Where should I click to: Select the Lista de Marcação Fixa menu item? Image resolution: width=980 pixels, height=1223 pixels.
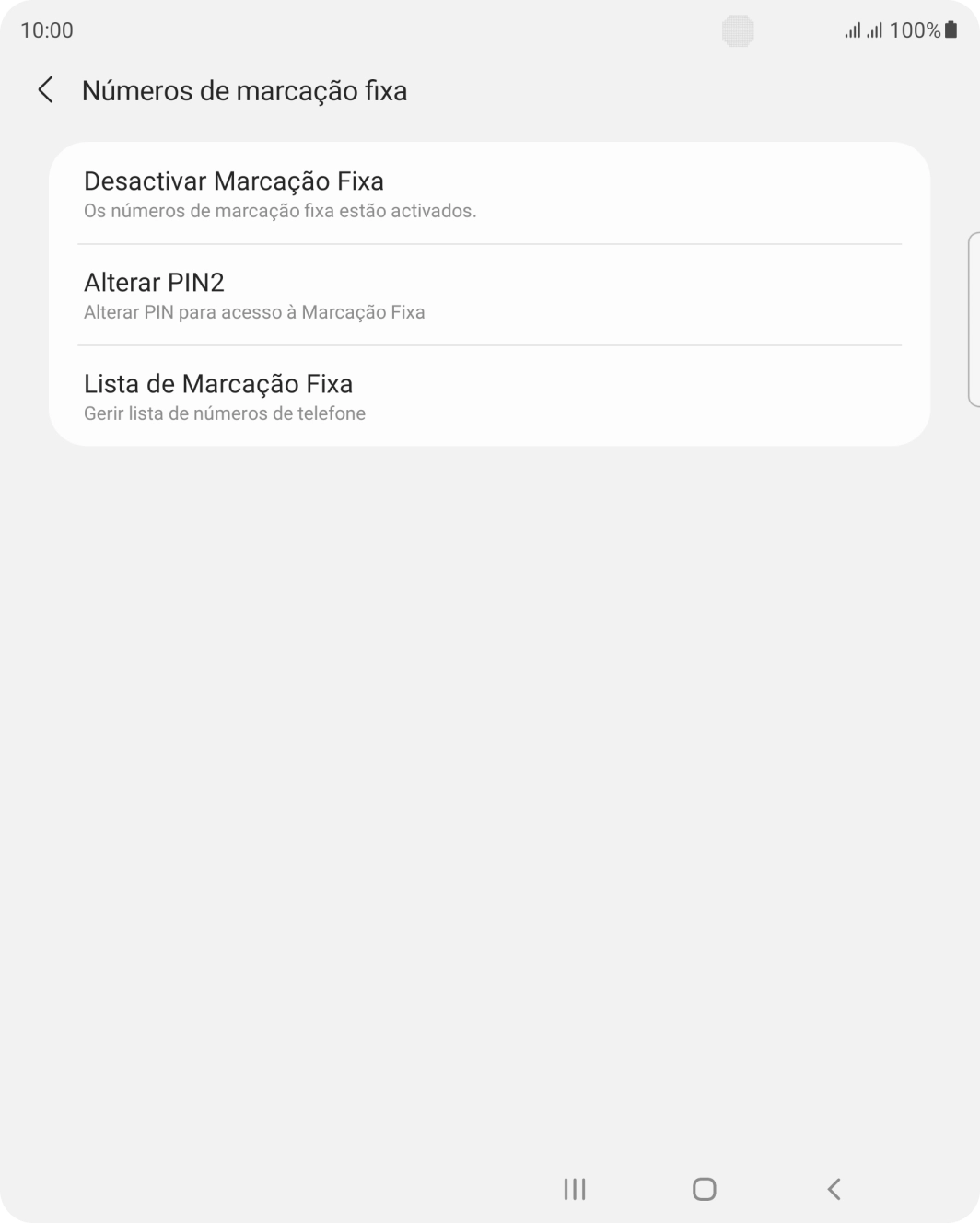(489, 395)
